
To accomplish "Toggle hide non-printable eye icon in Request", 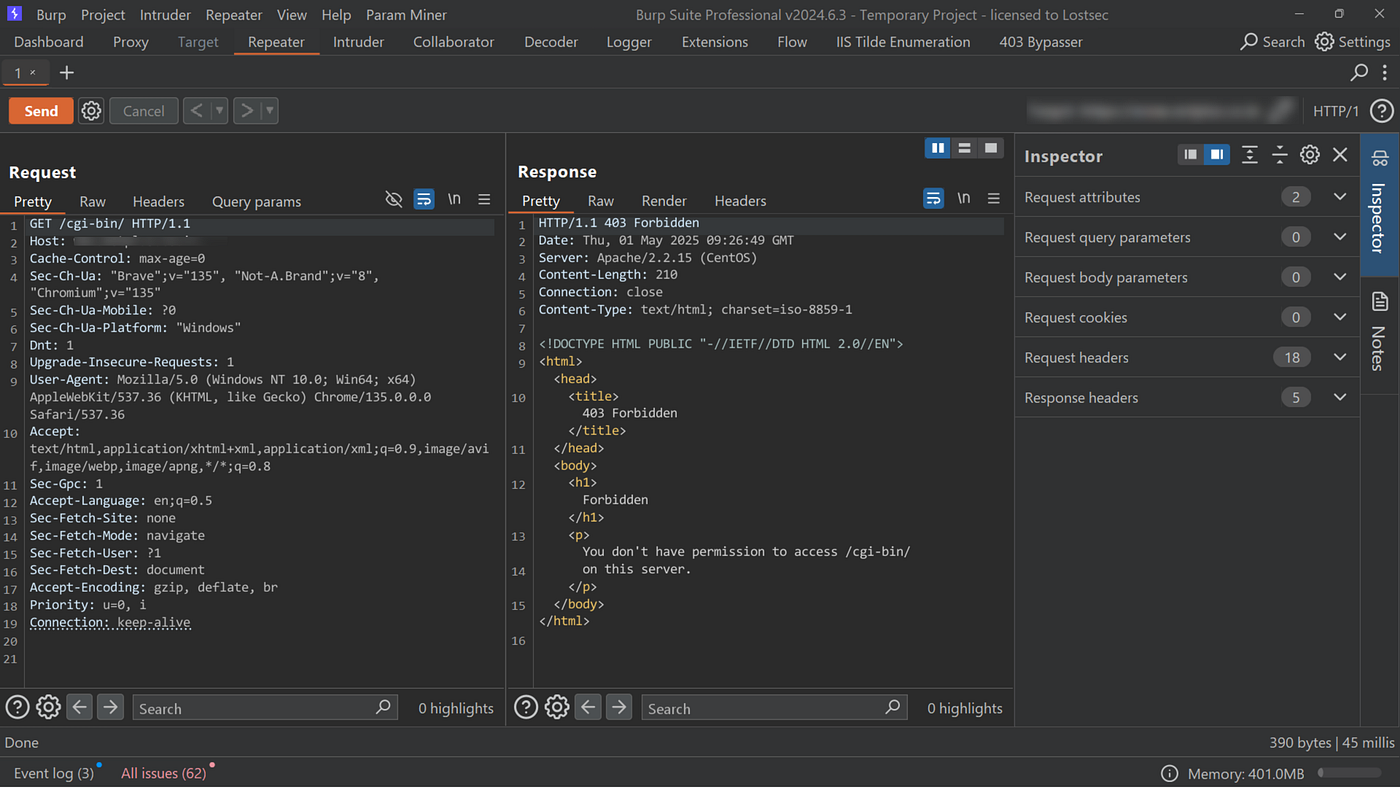I will pos(394,200).
